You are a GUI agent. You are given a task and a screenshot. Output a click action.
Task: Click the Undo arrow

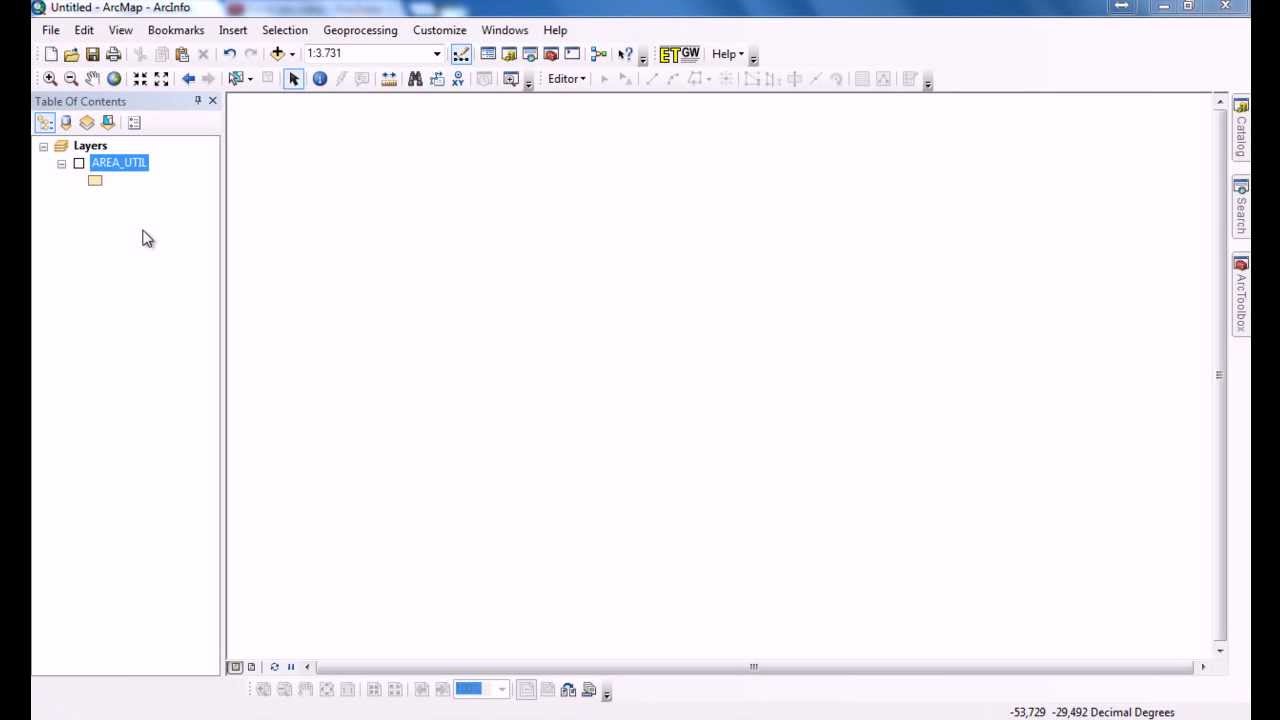[230, 54]
